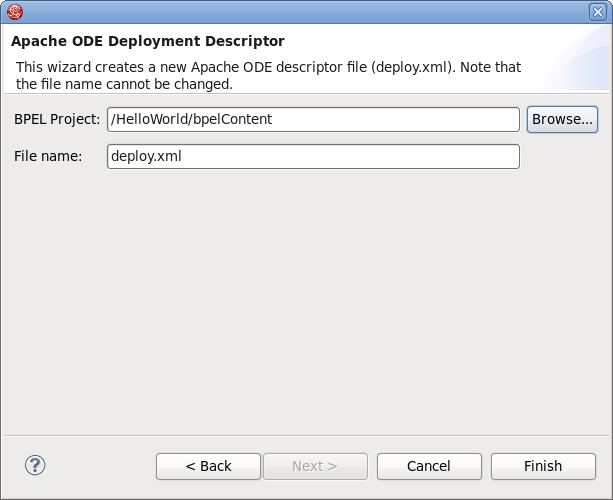Click the Browse... button for BPEL Project
This screenshot has height=500, width=613.
click(562, 119)
